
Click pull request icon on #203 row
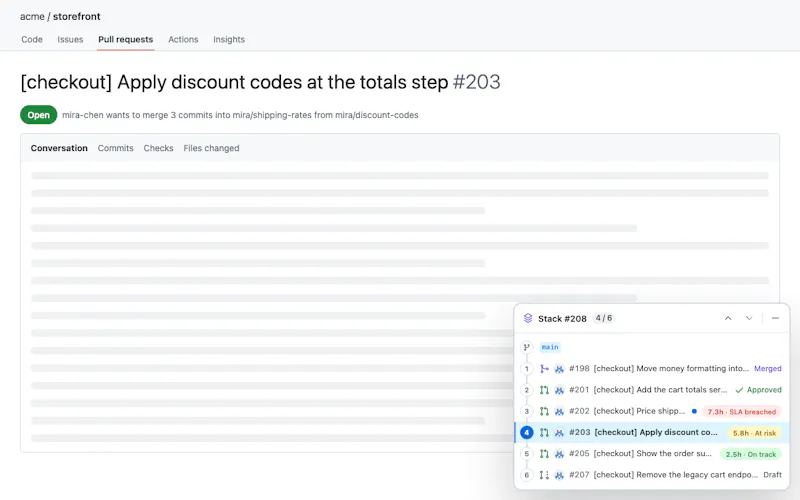coord(544,433)
